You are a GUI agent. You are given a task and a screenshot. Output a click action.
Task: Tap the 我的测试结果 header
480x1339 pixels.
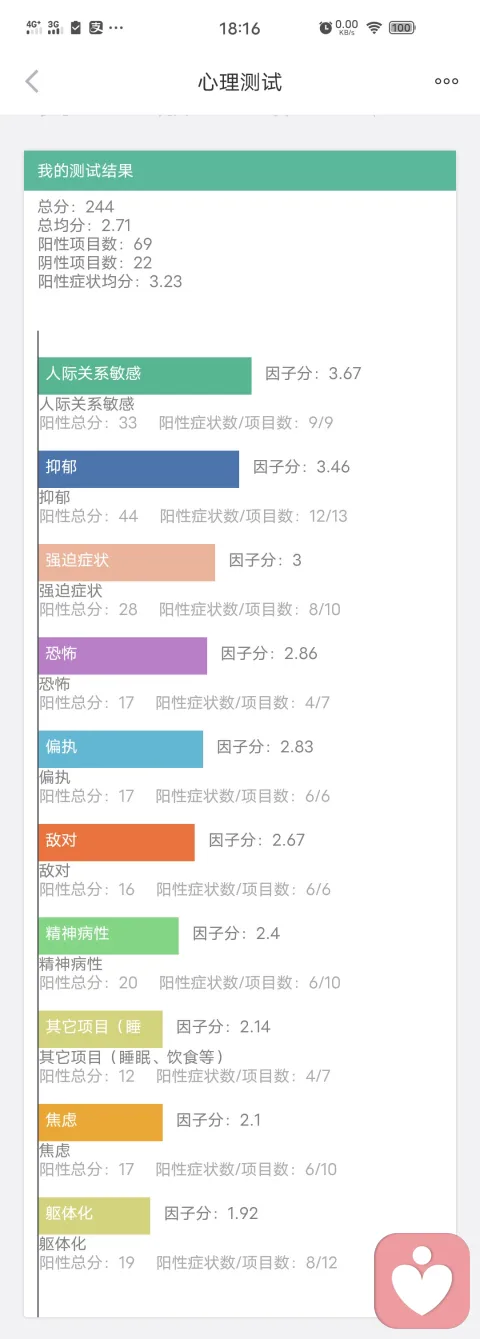pyautogui.click(x=240, y=171)
